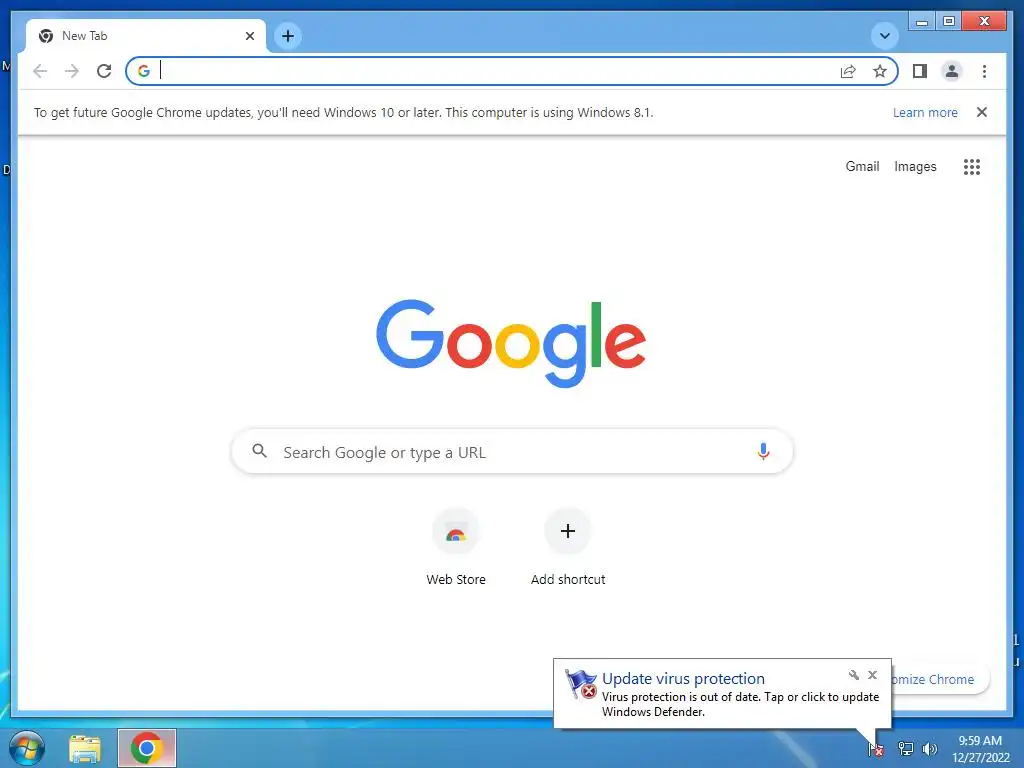Close the virus protection balloon
Image resolution: width=1024 pixels, height=768 pixels.
(872, 675)
